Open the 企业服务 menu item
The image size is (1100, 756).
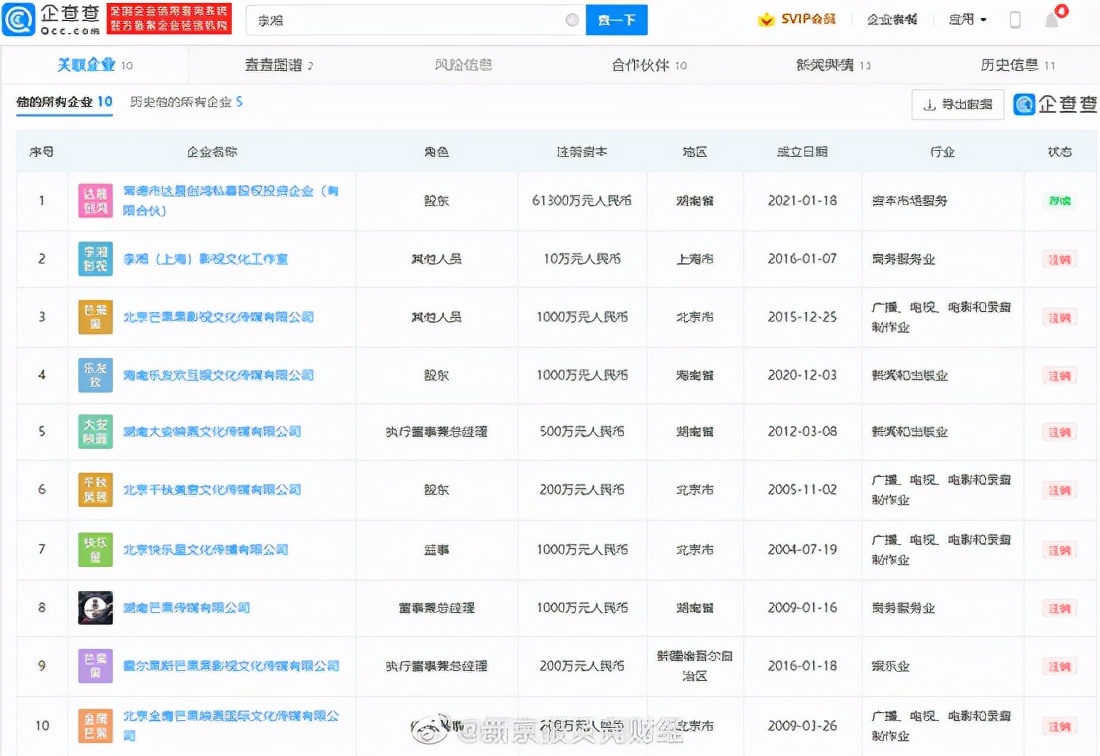pyautogui.click(x=891, y=19)
